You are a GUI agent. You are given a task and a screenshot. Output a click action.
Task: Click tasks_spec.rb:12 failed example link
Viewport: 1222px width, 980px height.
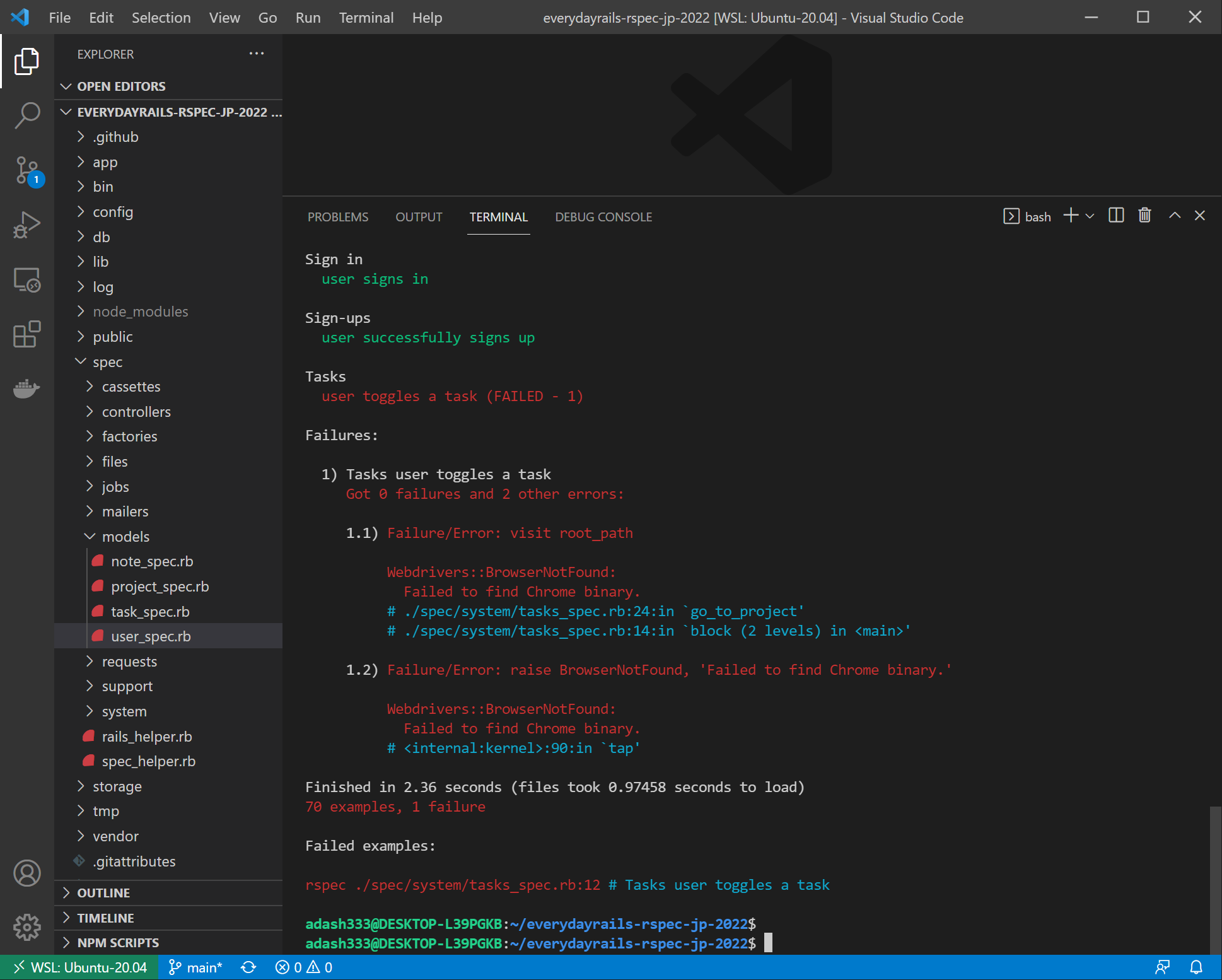pos(478,885)
